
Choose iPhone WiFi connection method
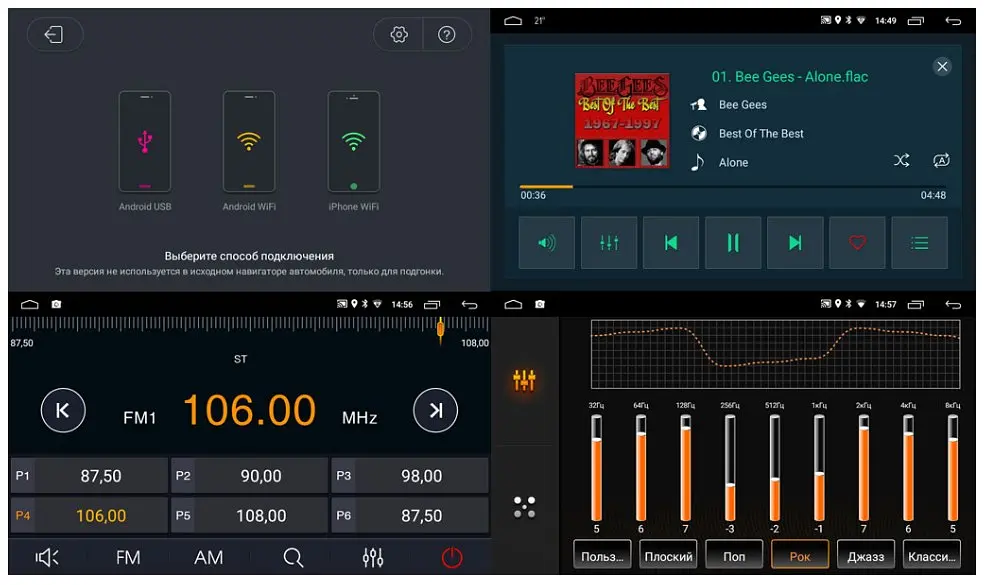353,142
